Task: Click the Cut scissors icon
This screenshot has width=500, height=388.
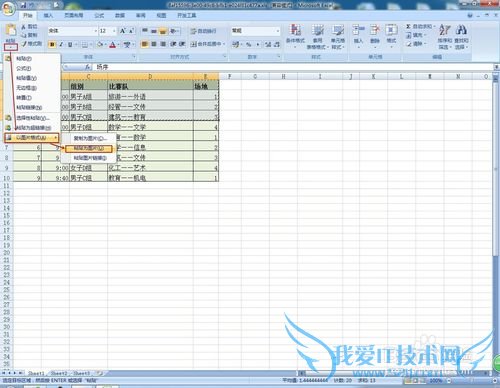Action: [24, 27]
